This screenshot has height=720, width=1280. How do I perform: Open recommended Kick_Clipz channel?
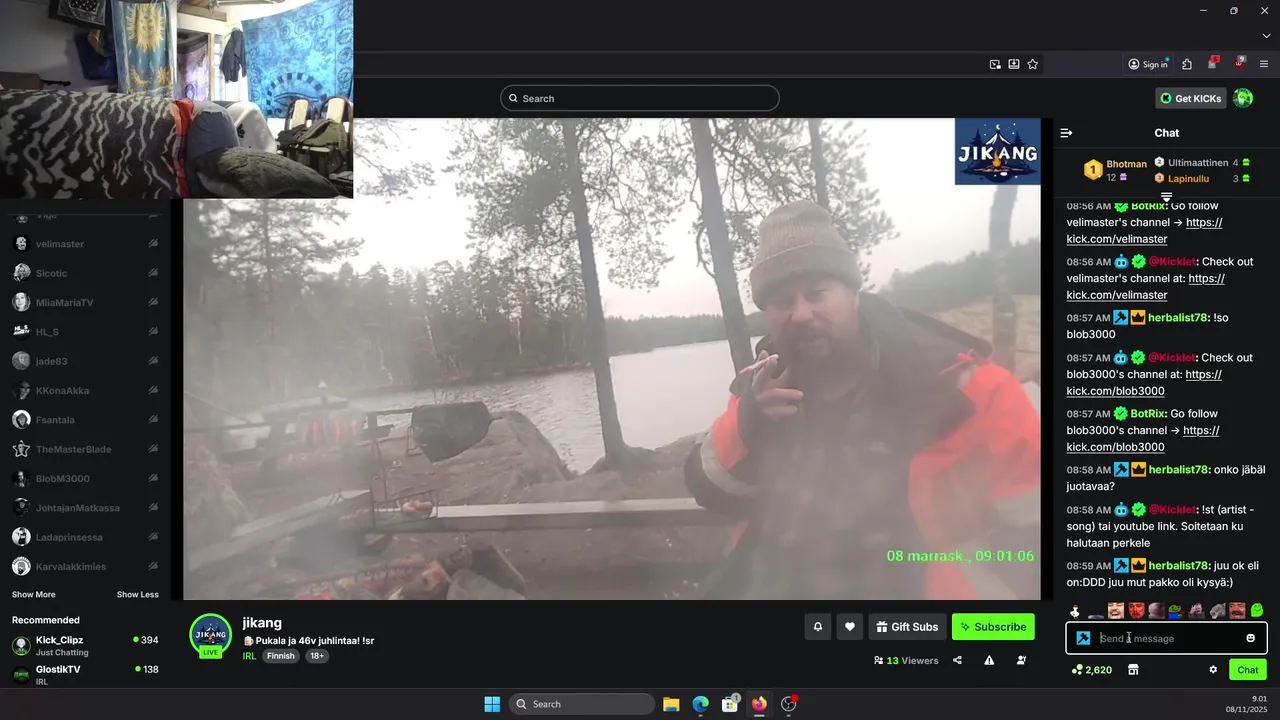click(x=85, y=645)
